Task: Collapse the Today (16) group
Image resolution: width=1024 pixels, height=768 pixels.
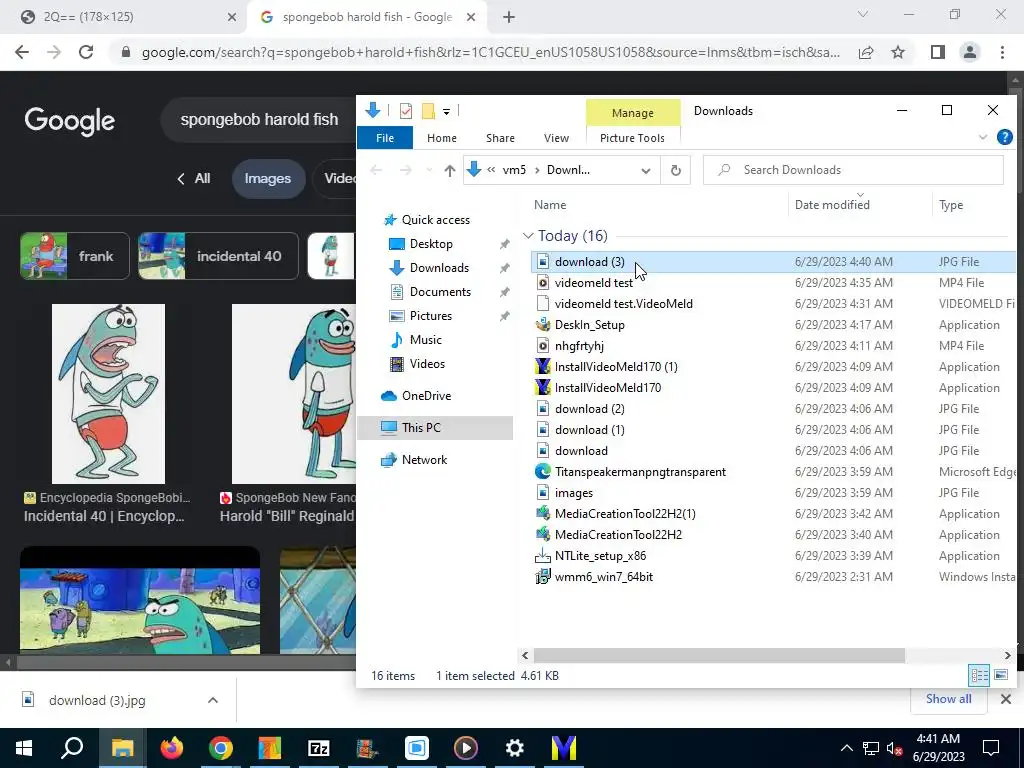Action: pyautogui.click(x=528, y=236)
